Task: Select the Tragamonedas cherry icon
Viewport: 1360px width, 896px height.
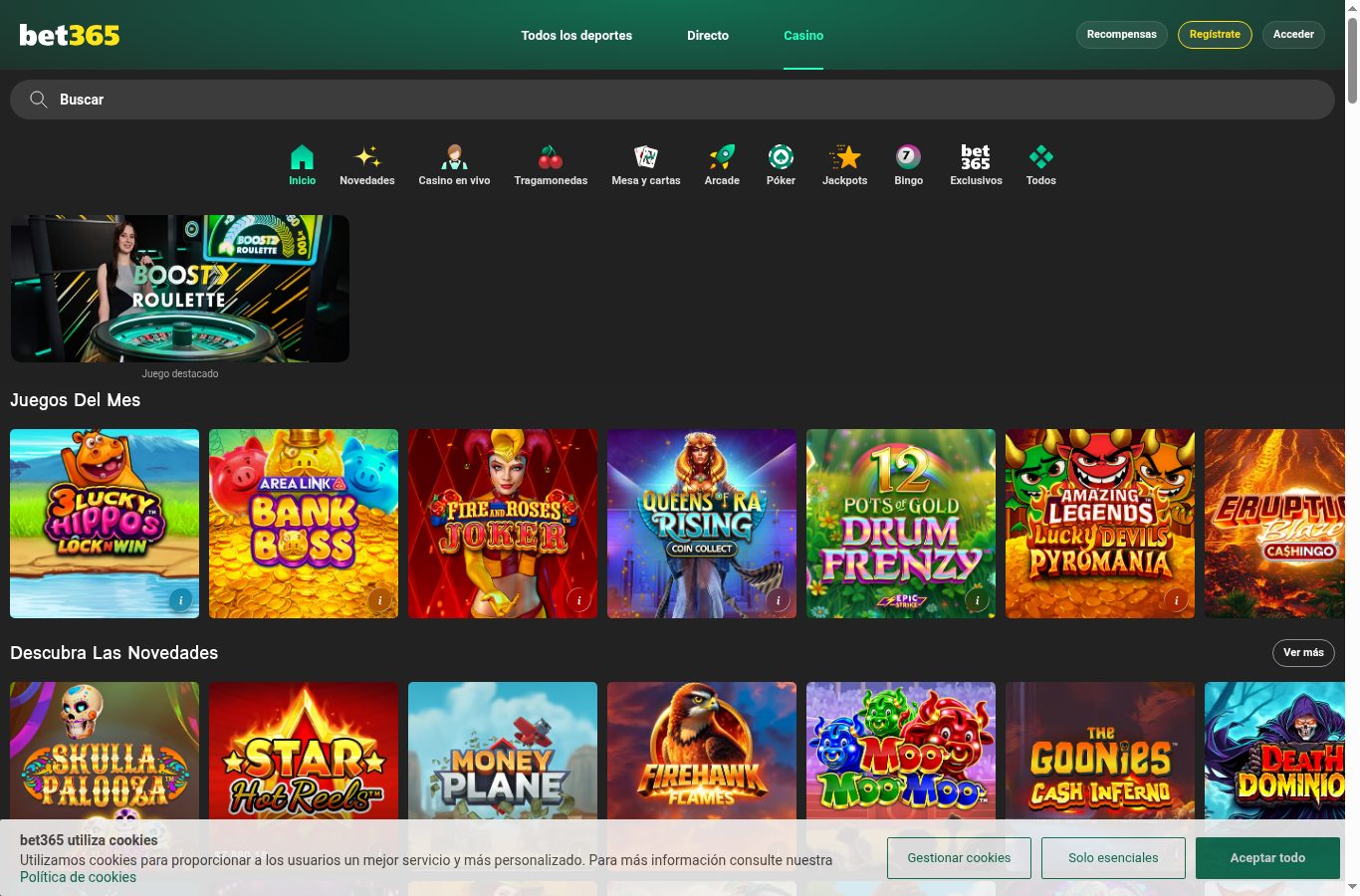Action: click(x=551, y=157)
